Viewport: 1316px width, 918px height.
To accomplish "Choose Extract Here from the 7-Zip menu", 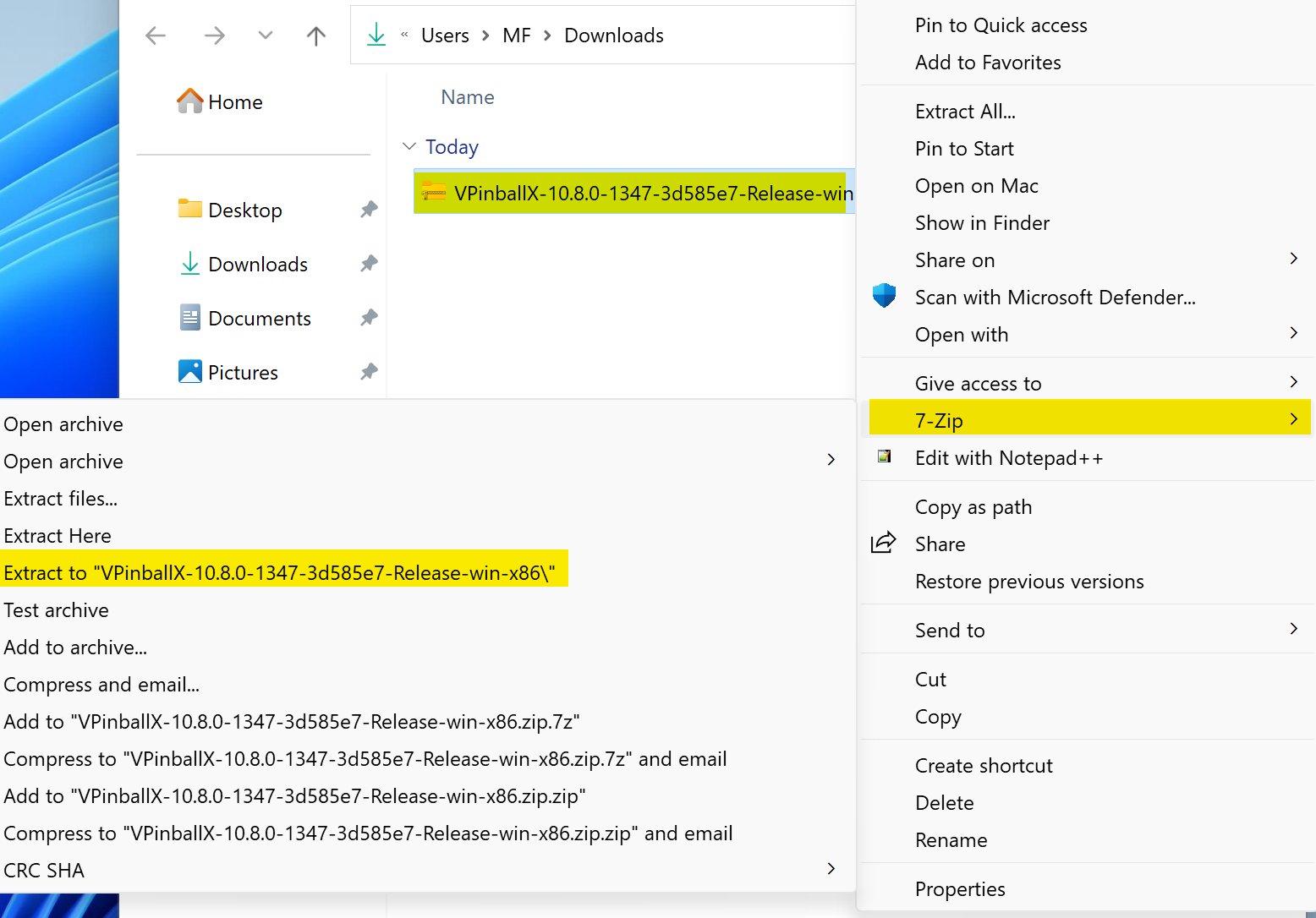I will tap(58, 535).
